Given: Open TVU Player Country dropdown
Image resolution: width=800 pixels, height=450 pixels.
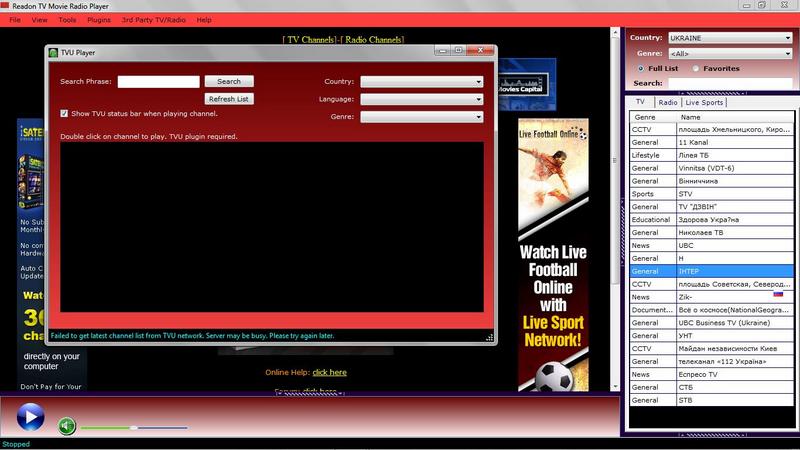Looking at the screenshot, I should [x=422, y=82].
